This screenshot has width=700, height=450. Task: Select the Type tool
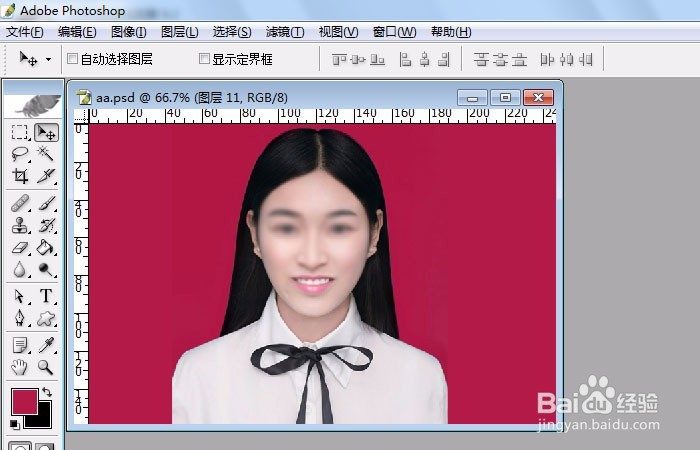(x=46, y=296)
